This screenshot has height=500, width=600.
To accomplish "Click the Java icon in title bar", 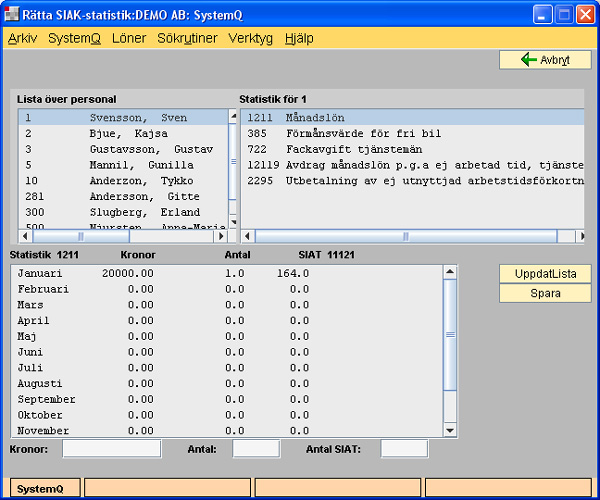I will coord(14,14).
